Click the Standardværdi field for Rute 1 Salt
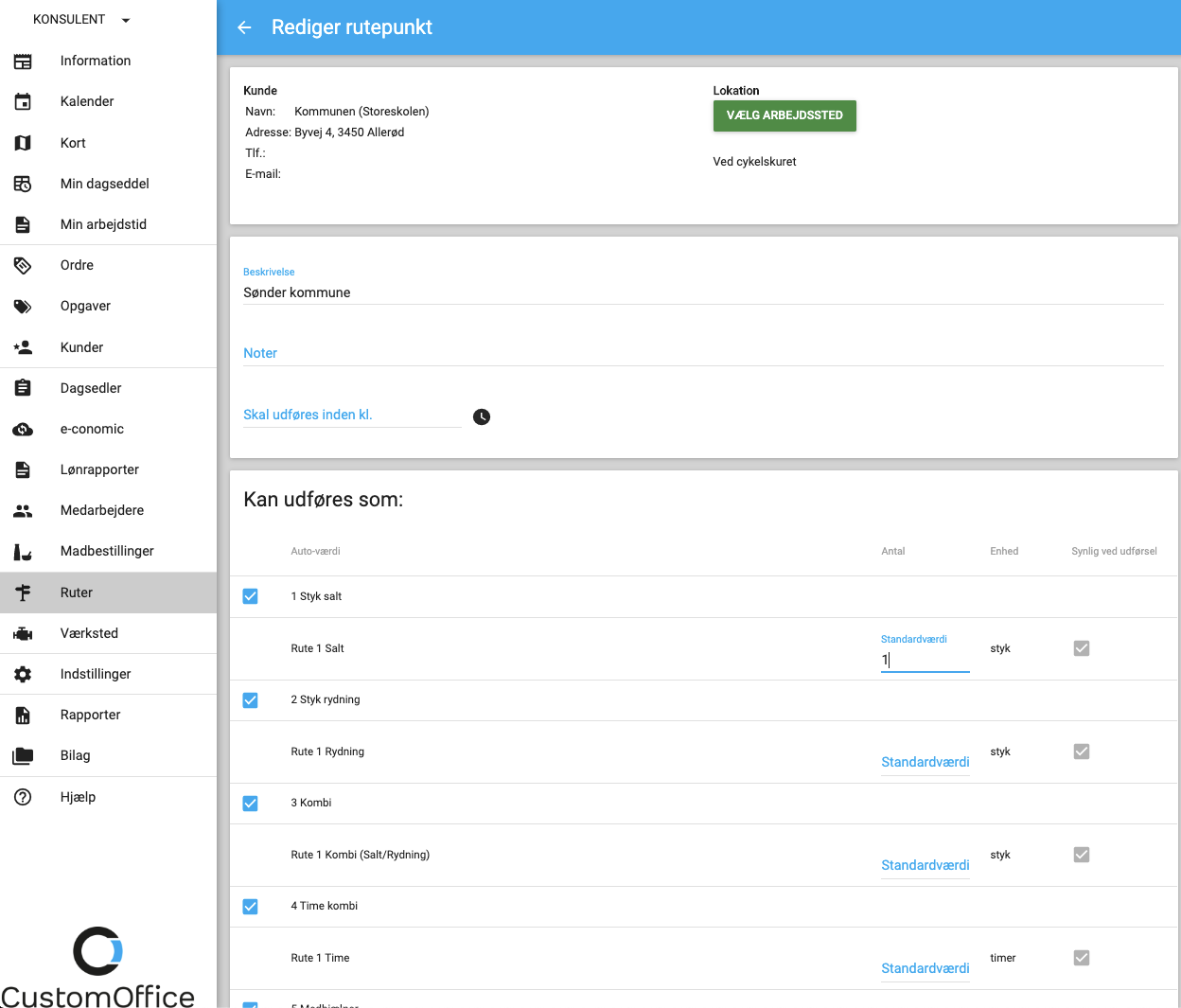Image resolution: width=1181 pixels, height=1008 pixels. click(x=925, y=660)
